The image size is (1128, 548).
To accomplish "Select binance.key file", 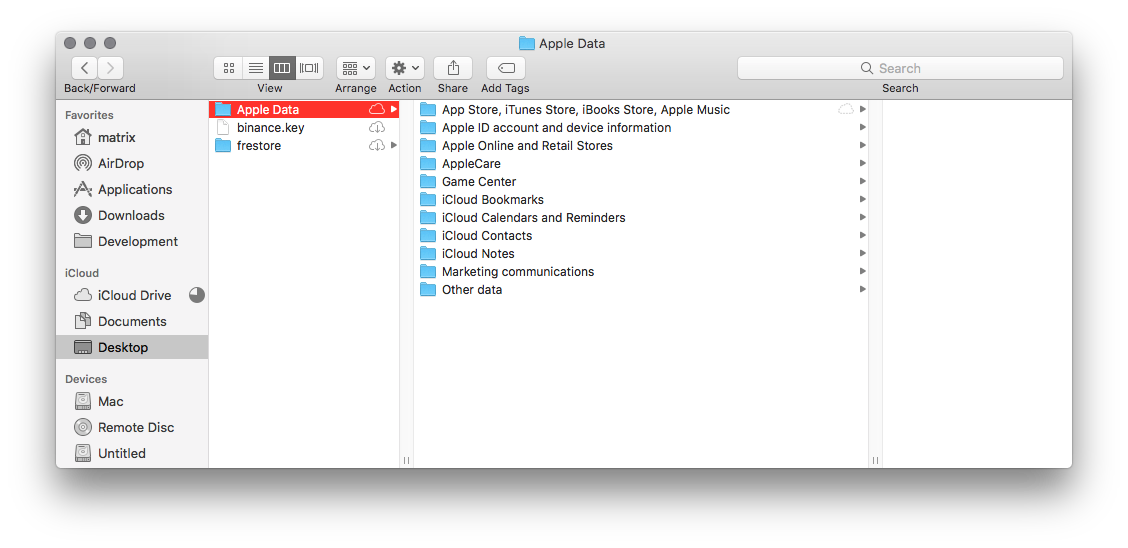I will pyautogui.click(x=304, y=127).
